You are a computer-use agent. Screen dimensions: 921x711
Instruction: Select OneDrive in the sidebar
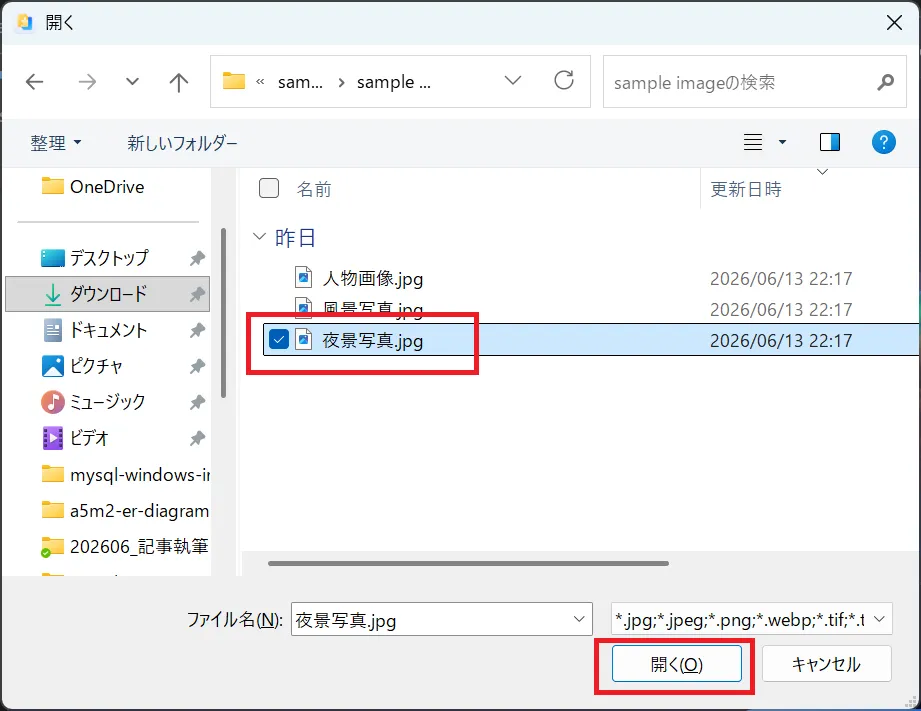tap(107, 187)
